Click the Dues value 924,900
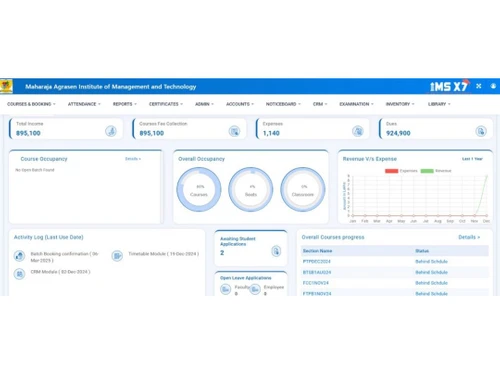500x375 pixels. [x=398, y=133]
